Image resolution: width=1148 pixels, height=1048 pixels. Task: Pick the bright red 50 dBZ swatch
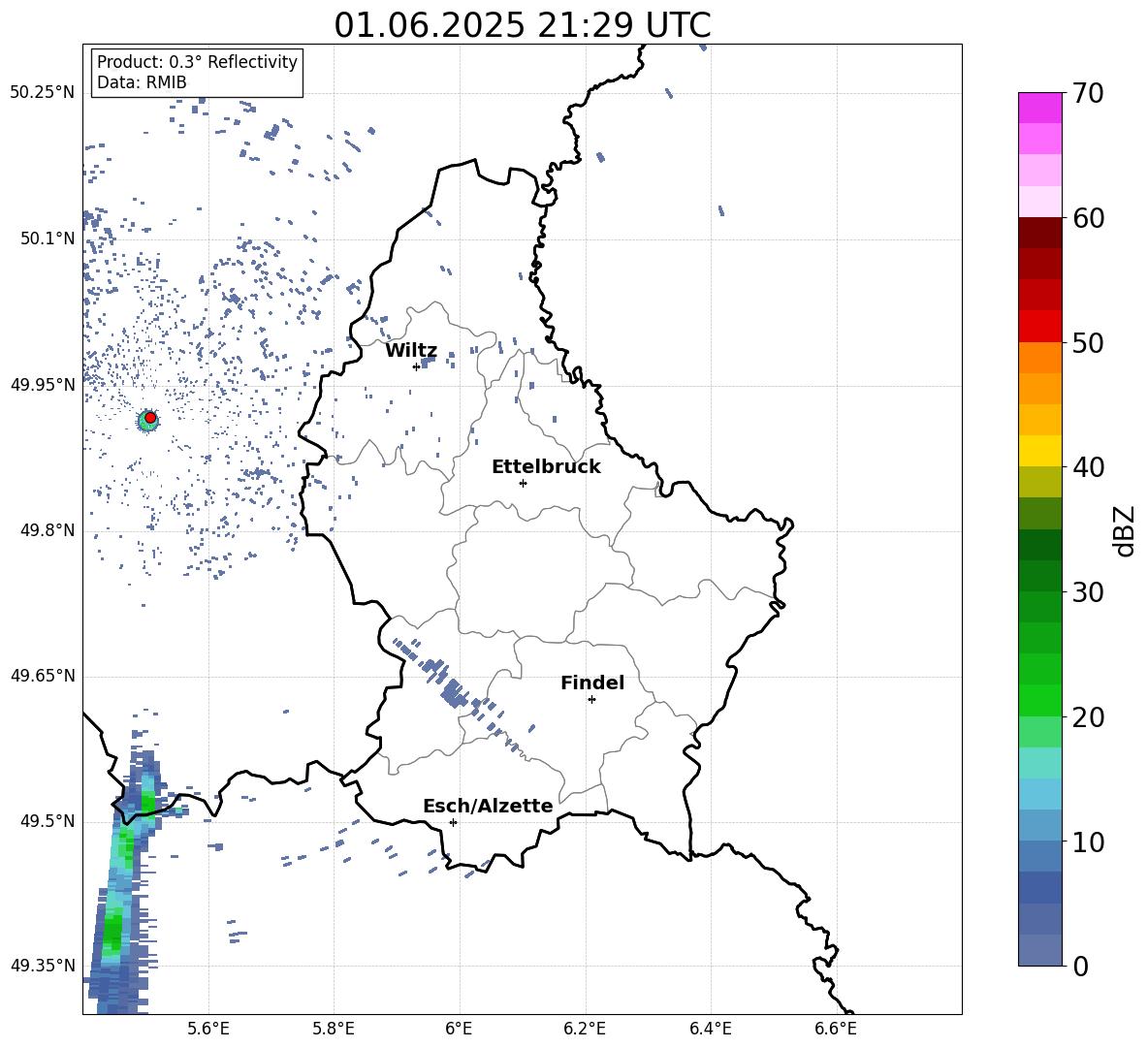1039,327
